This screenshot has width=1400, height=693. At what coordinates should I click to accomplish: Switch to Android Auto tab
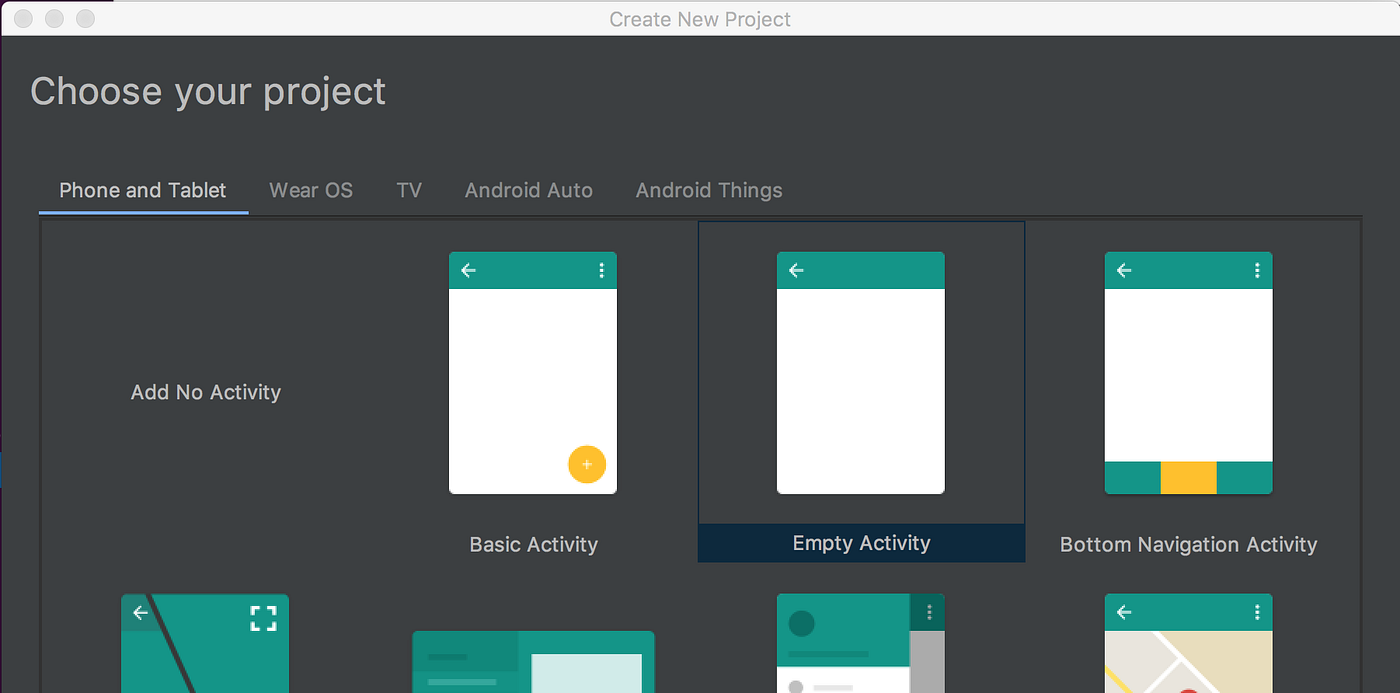click(x=529, y=190)
